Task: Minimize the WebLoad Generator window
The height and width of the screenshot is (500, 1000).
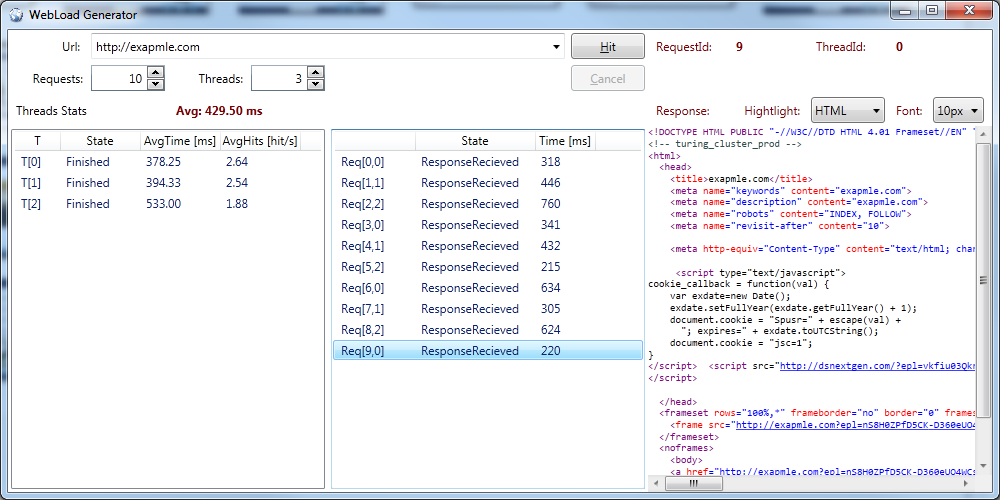Action: point(904,10)
